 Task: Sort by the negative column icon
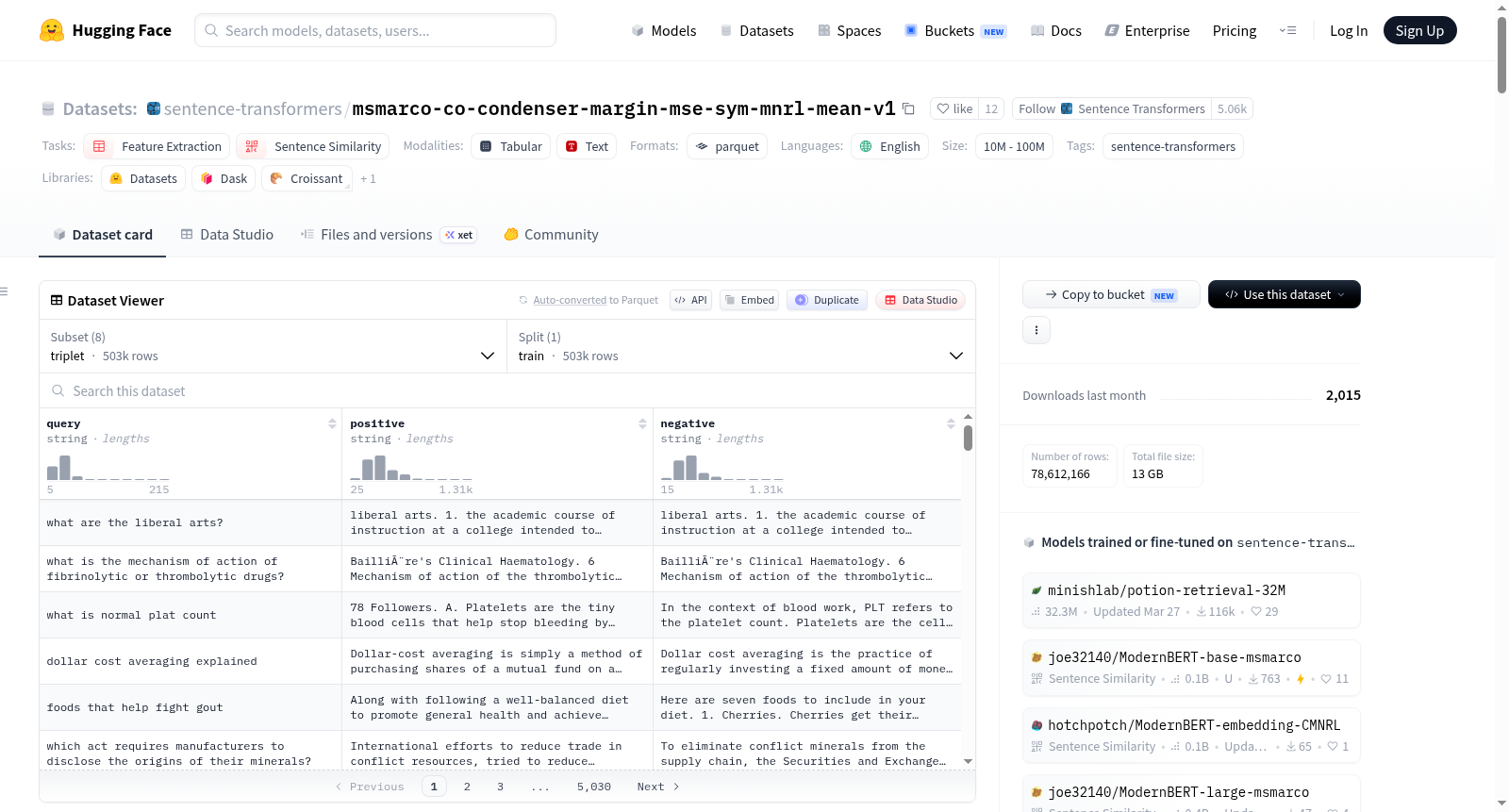click(x=951, y=423)
